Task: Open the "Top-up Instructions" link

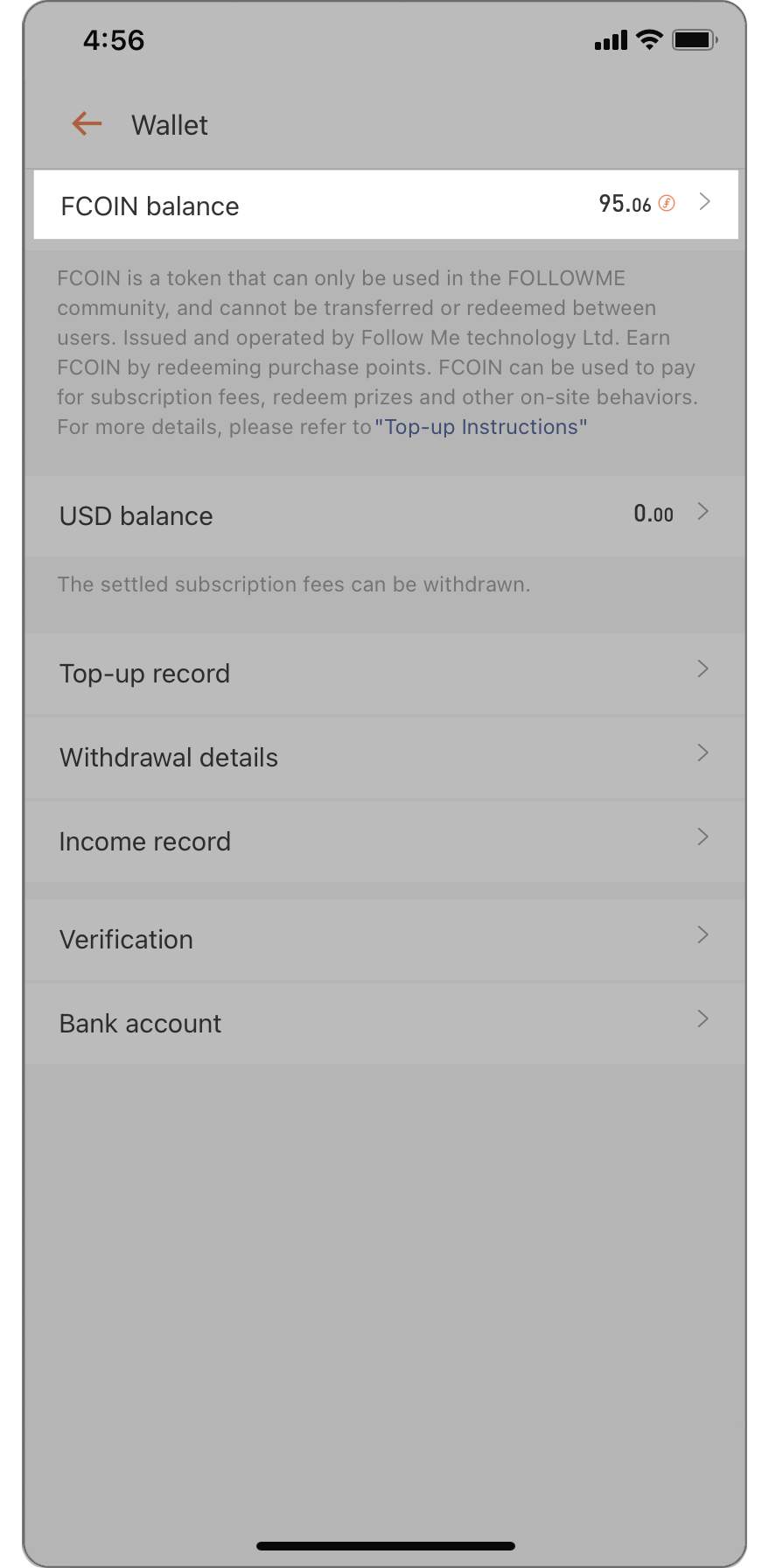Action: (x=481, y=427)
